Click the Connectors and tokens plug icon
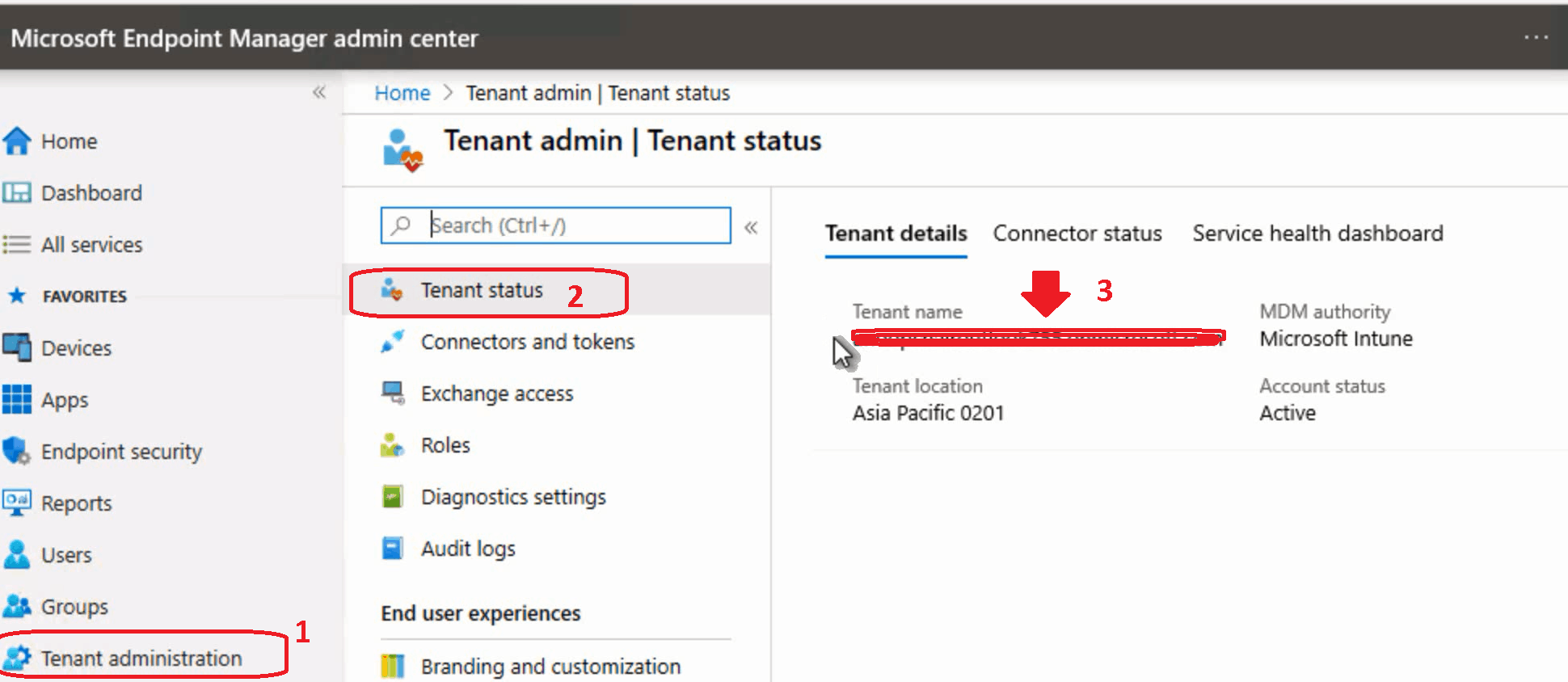Screen dimensions: 1568x682 [x=392, y=341]
